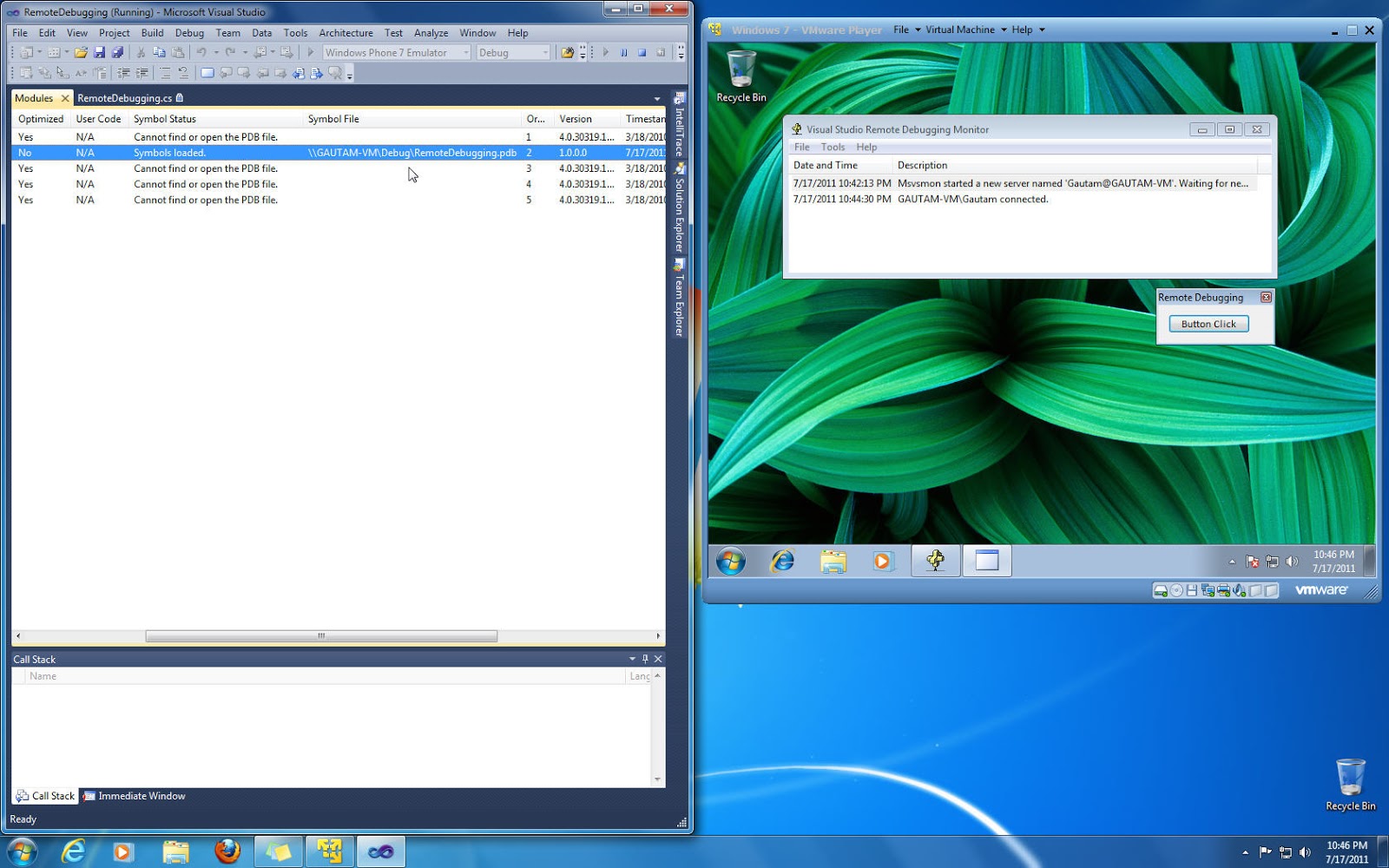This screenshot has height=868, width=1389.
Task: Select the No Optimized radio-style row value
Action: coord(25,152)
